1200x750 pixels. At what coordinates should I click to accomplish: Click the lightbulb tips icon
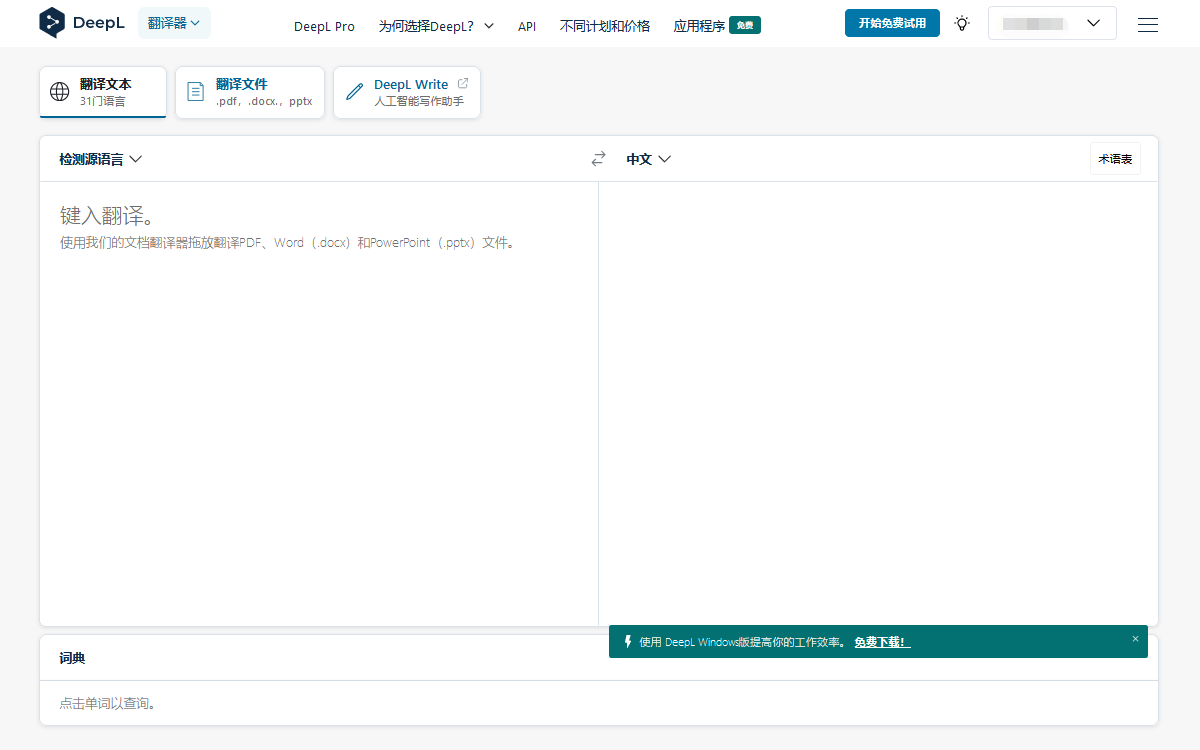pos(962,23)
